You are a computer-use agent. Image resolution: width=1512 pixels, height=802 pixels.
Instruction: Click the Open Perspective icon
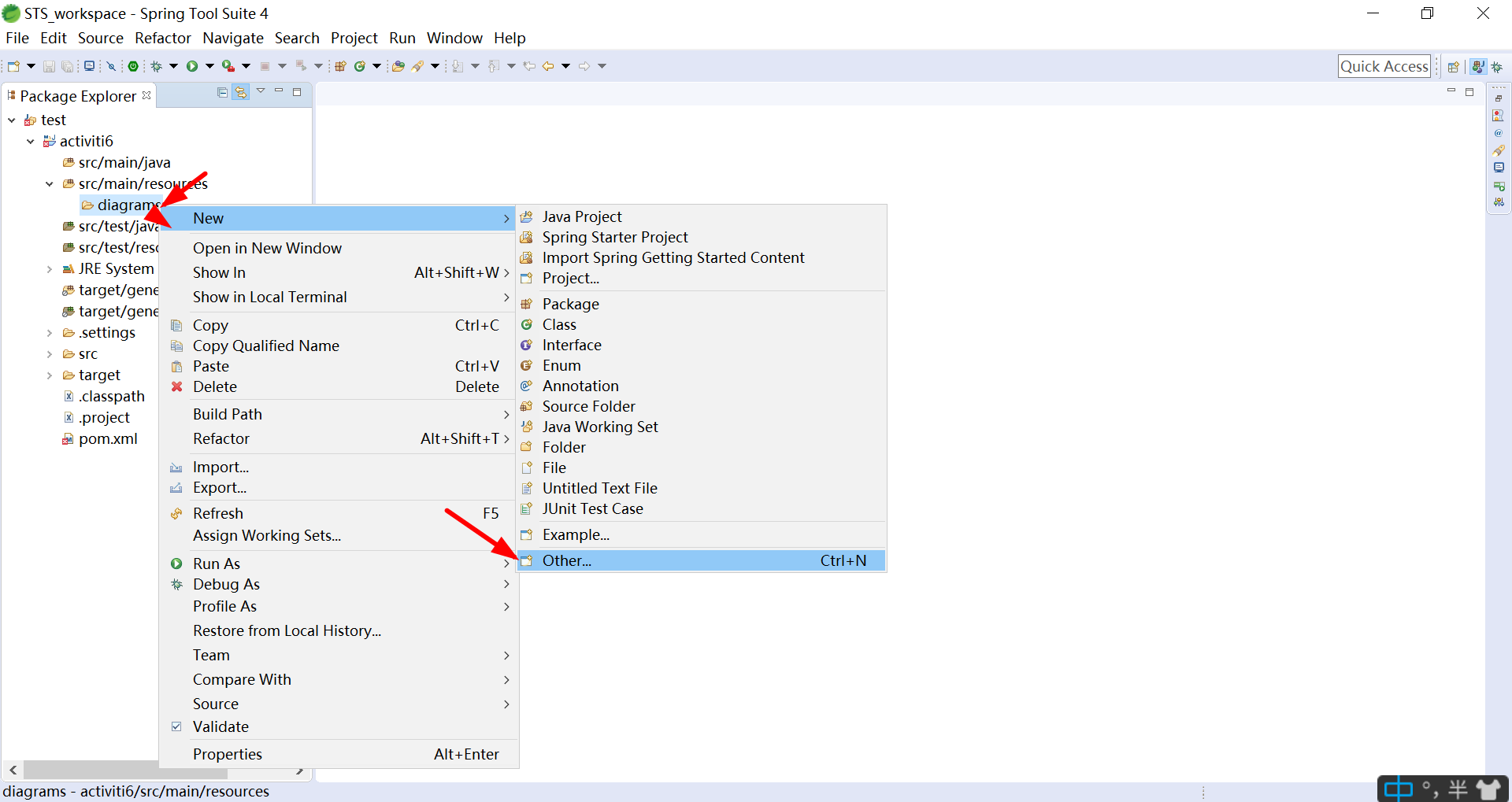pos(1454,66)
